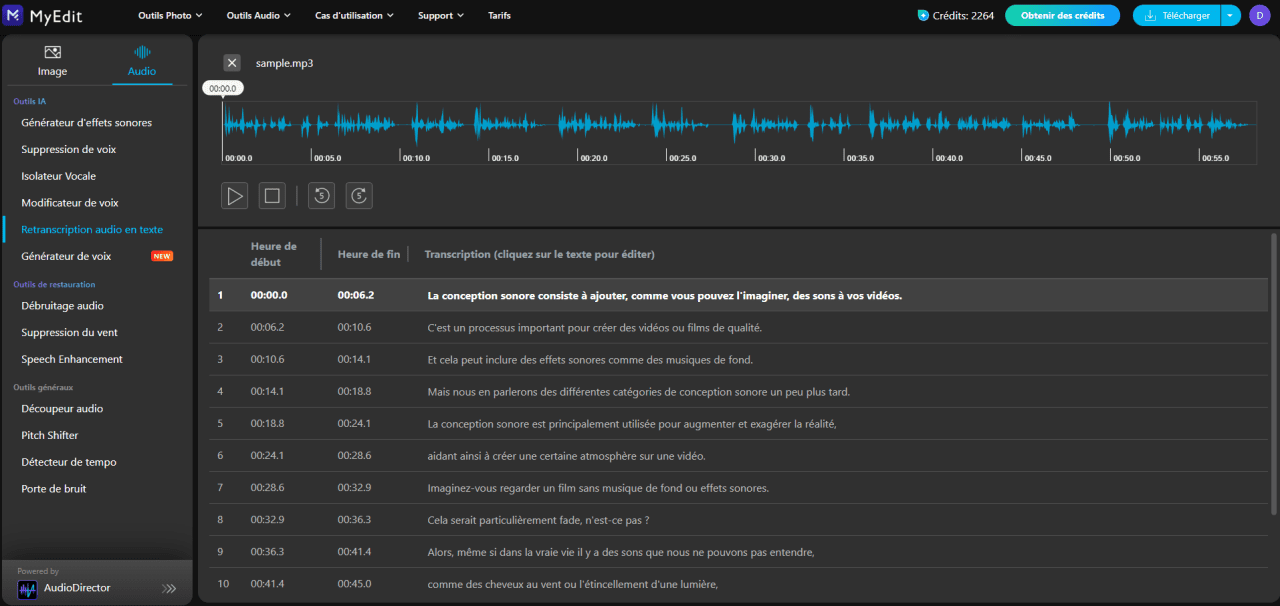Expand the Cas d'utilisation menu
This screenshot has height=606, width=1280.
tap(354, 15)
